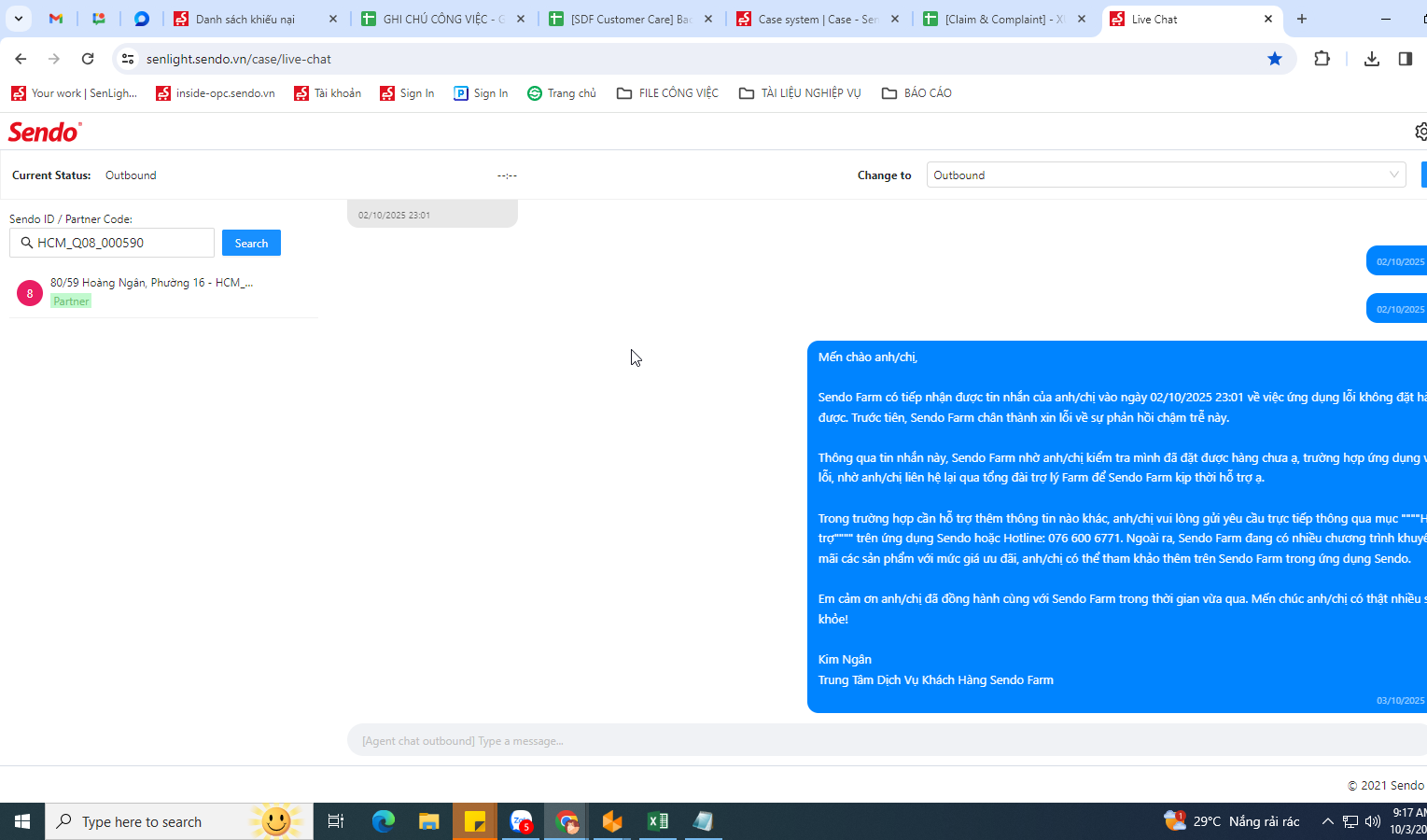
Task: Open the volume control in the system tray
Action: (x=1372, y=821)
